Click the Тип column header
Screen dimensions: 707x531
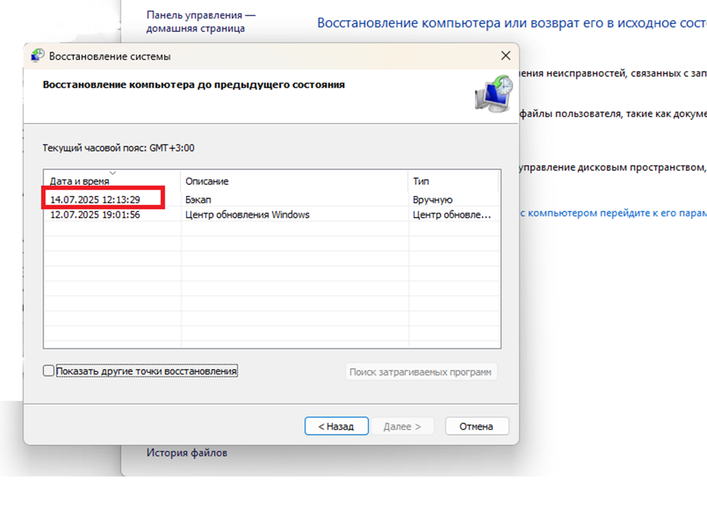pos(454,181)
